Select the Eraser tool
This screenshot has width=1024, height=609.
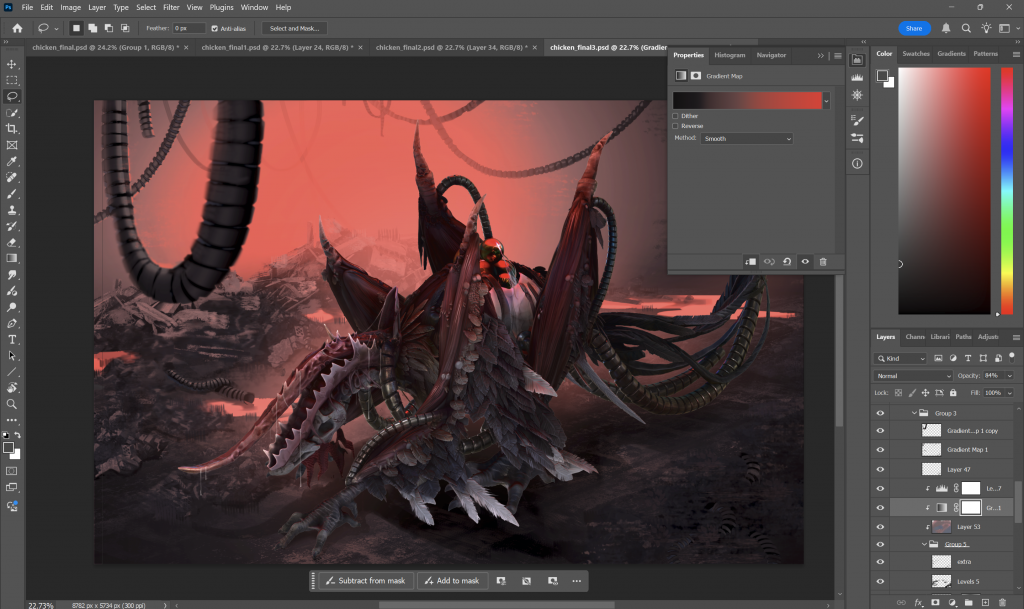click(x=12, y=242)
